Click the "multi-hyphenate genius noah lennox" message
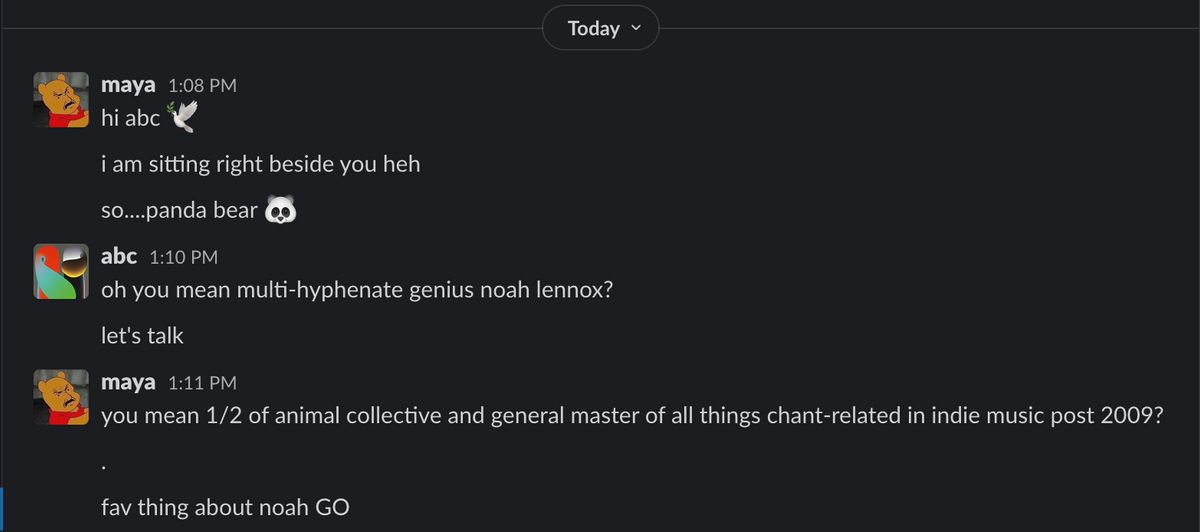The width and height of the screenshot is (1200, 532). 356,290
